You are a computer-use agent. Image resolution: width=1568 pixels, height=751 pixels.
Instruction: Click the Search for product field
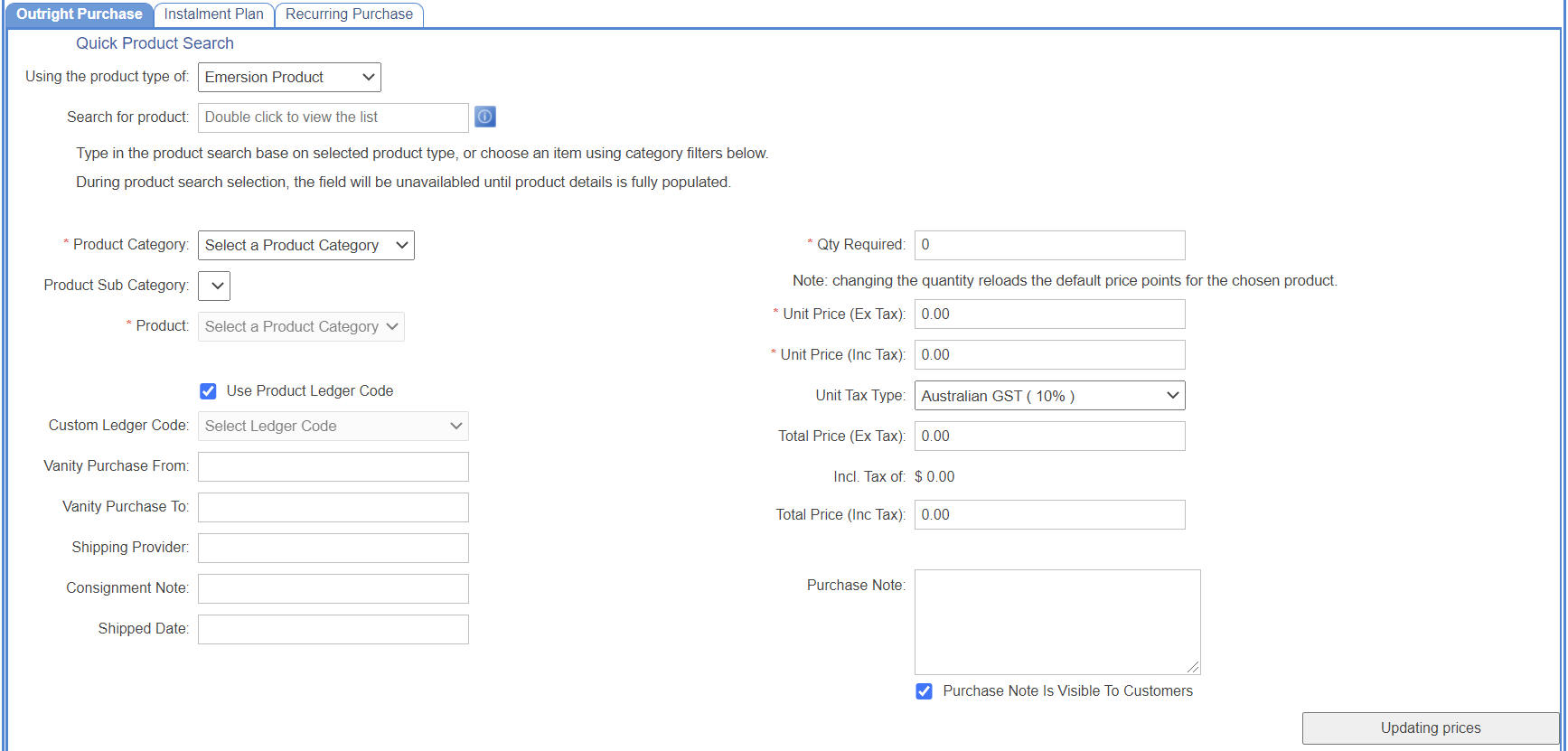click(x=333, y=117)
